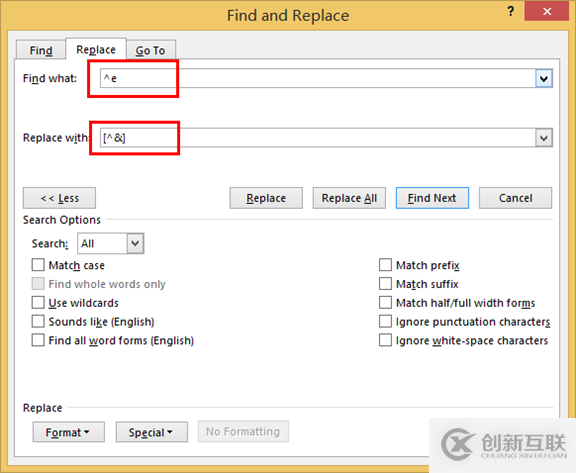
Task: Click the Replace All button
Action: pos(349,198)
